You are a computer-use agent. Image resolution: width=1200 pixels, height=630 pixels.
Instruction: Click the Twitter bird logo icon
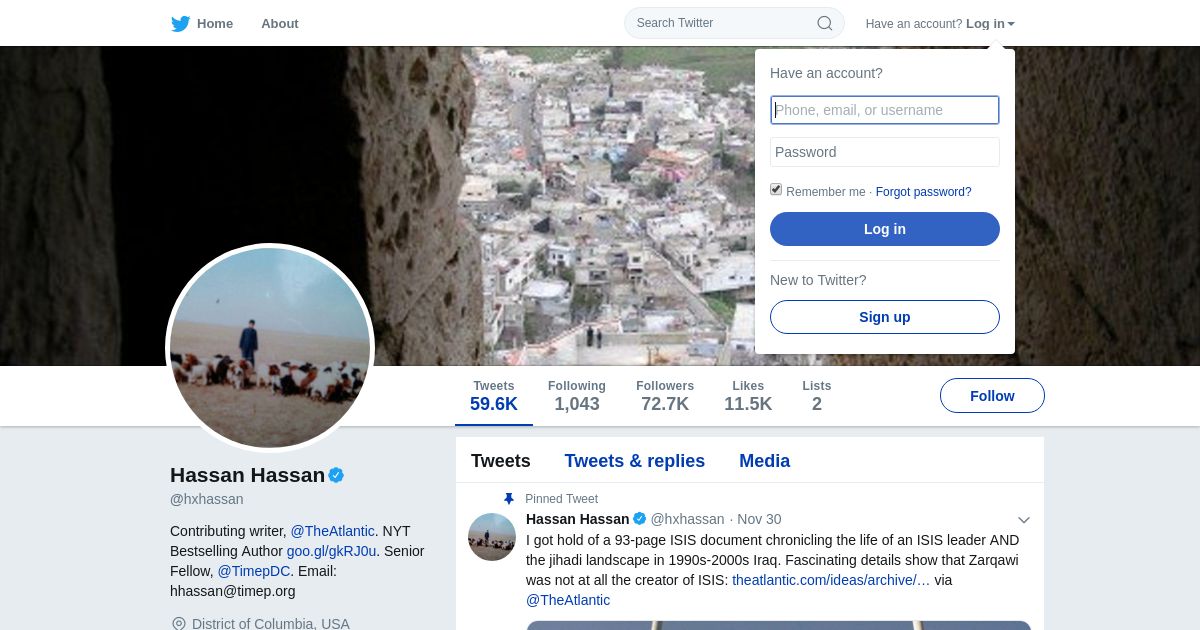pyautogui.click(x=180, y=24)
